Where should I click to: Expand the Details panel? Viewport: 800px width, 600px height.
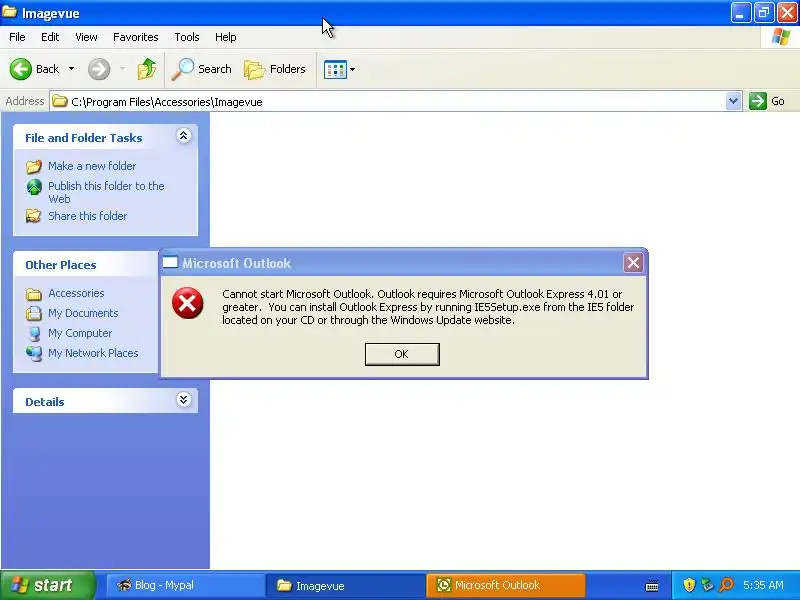(184, 399)
